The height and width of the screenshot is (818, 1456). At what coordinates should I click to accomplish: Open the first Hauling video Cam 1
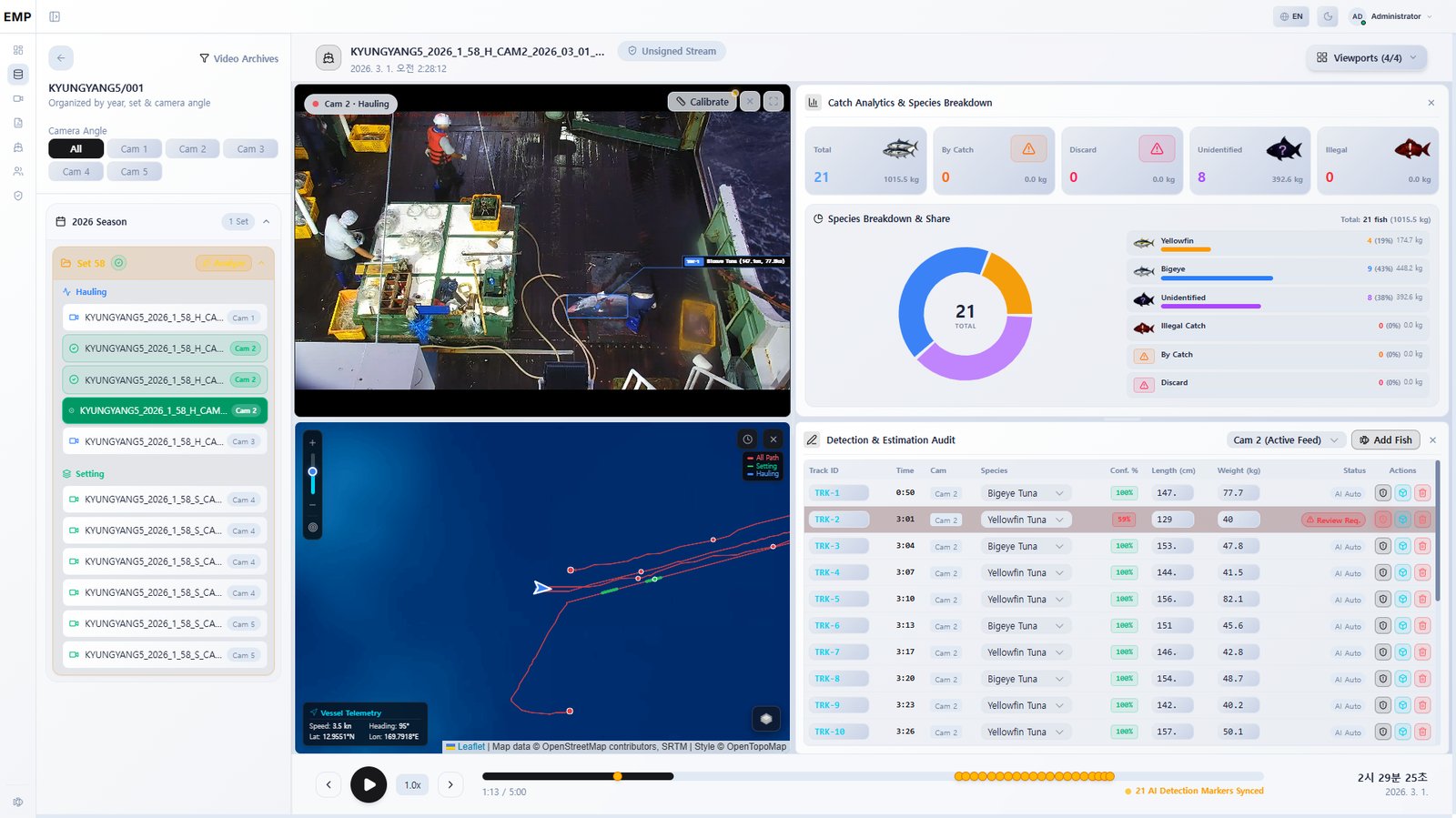pos(165,318)
